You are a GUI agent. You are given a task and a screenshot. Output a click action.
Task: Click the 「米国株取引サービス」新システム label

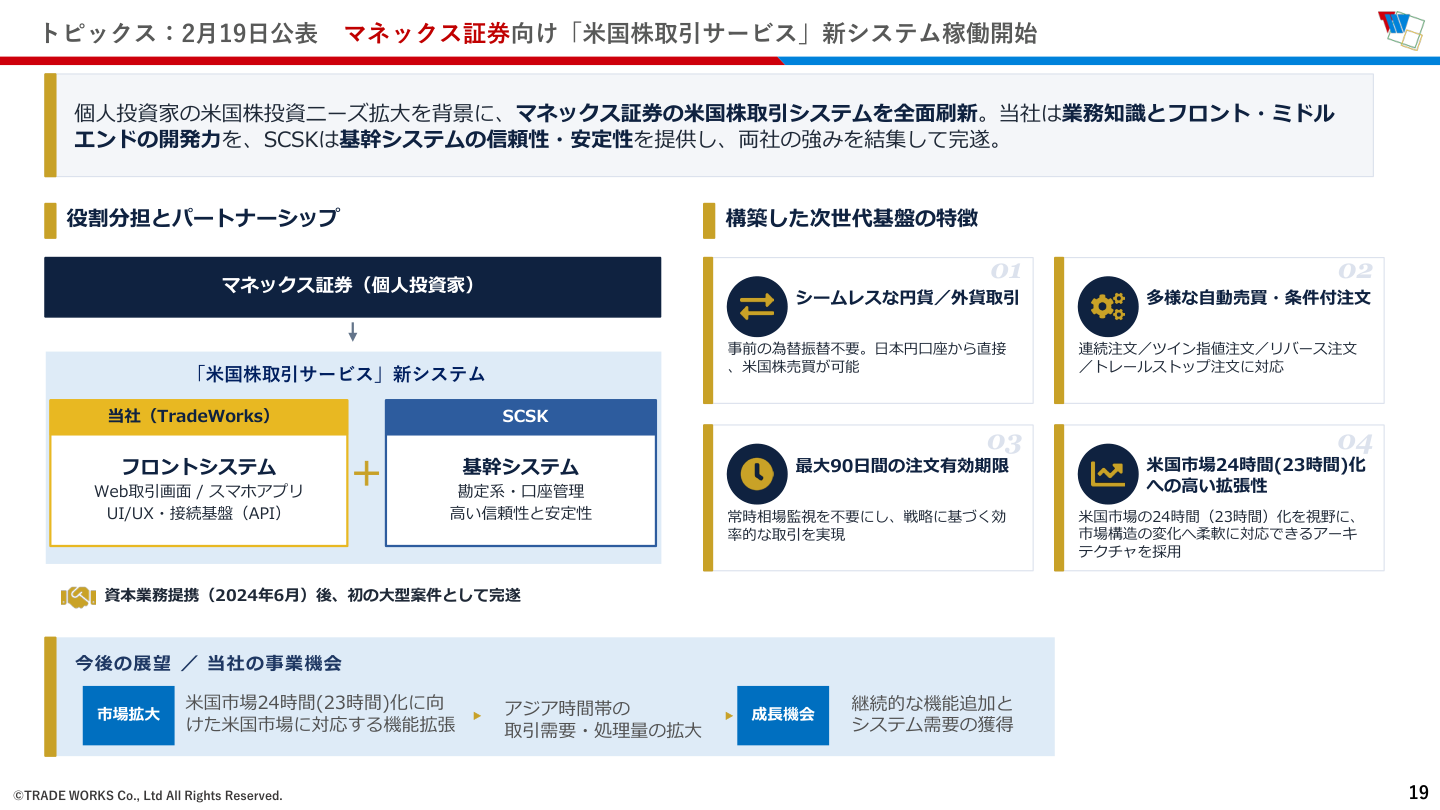pos(338,374)
